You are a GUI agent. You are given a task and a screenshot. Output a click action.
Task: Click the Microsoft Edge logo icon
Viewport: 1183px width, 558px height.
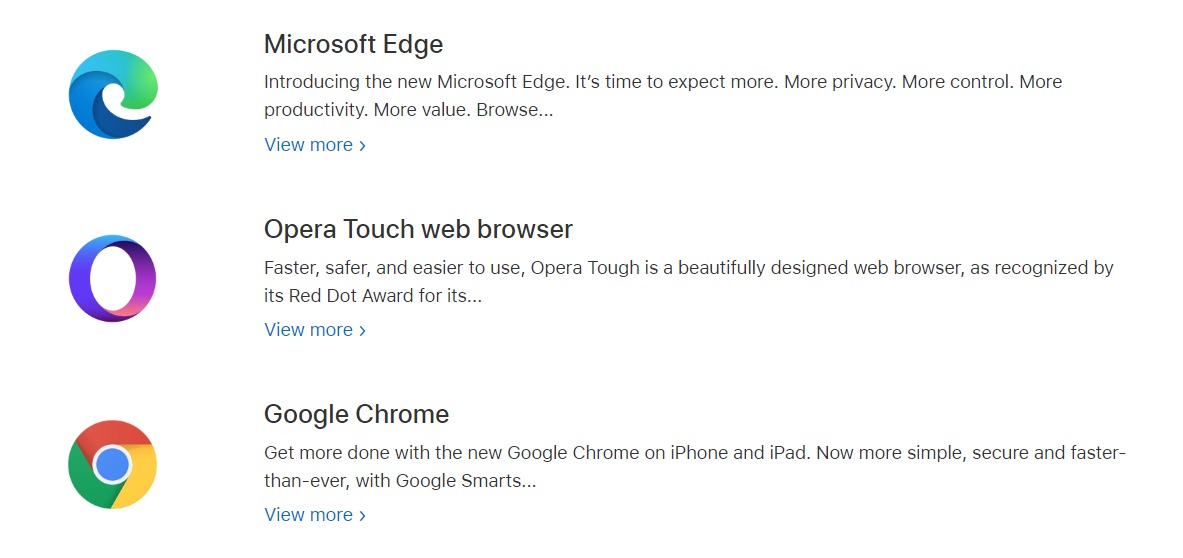click(113, 94)
